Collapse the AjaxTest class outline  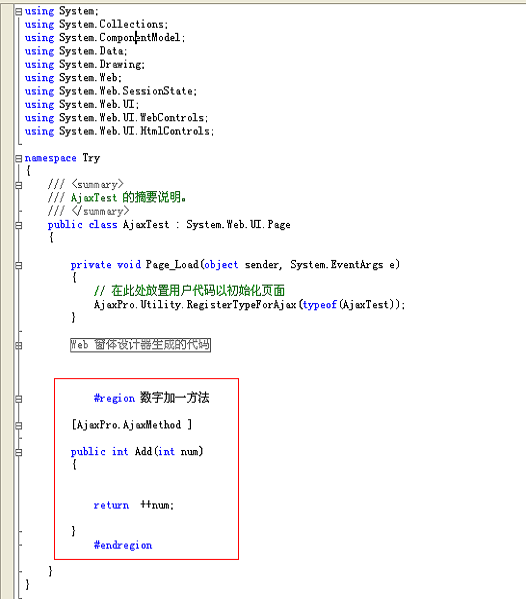[x=18, y=225]
